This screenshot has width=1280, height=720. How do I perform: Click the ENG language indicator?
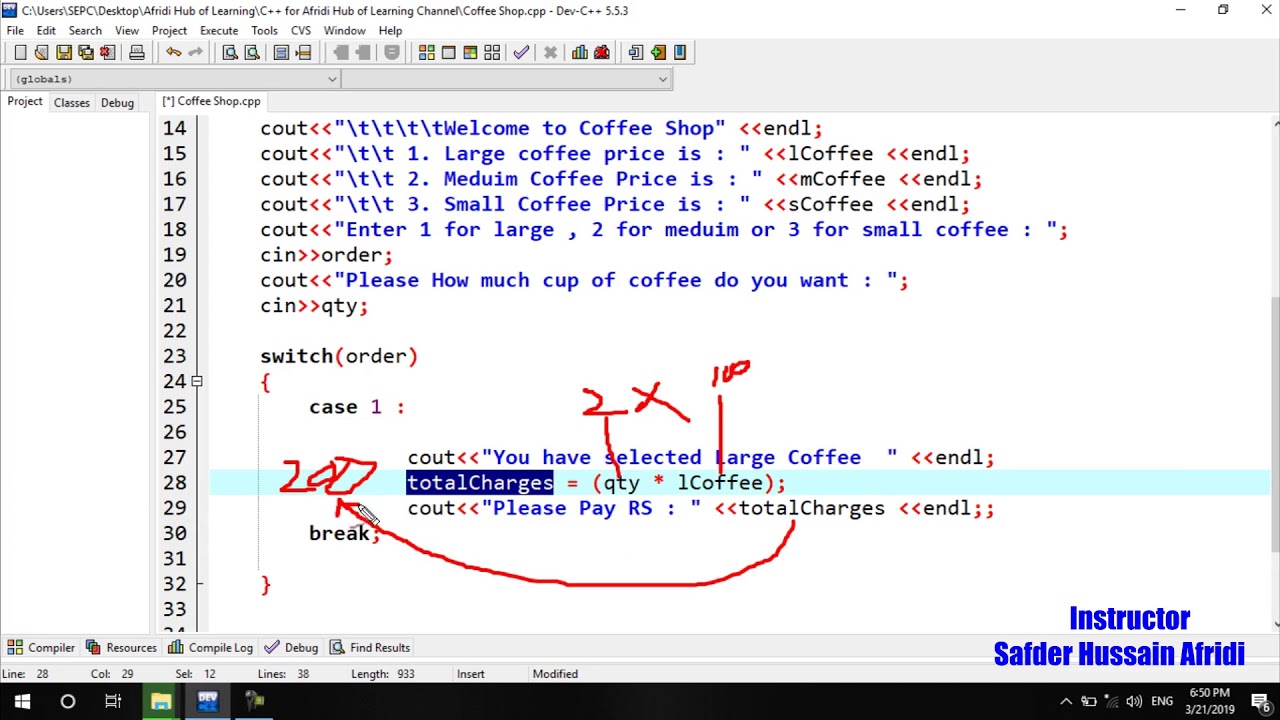click(1162, 702)
